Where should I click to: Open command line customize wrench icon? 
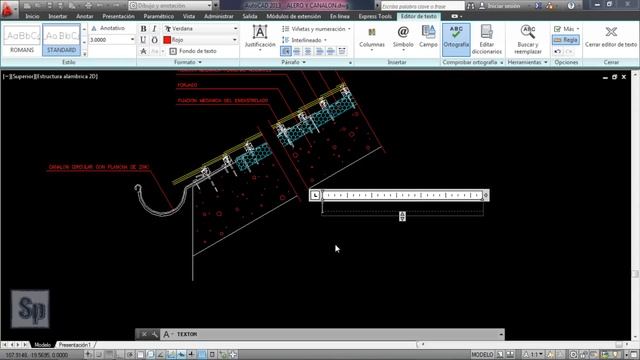pyautogui.click(x=155, y=334)
